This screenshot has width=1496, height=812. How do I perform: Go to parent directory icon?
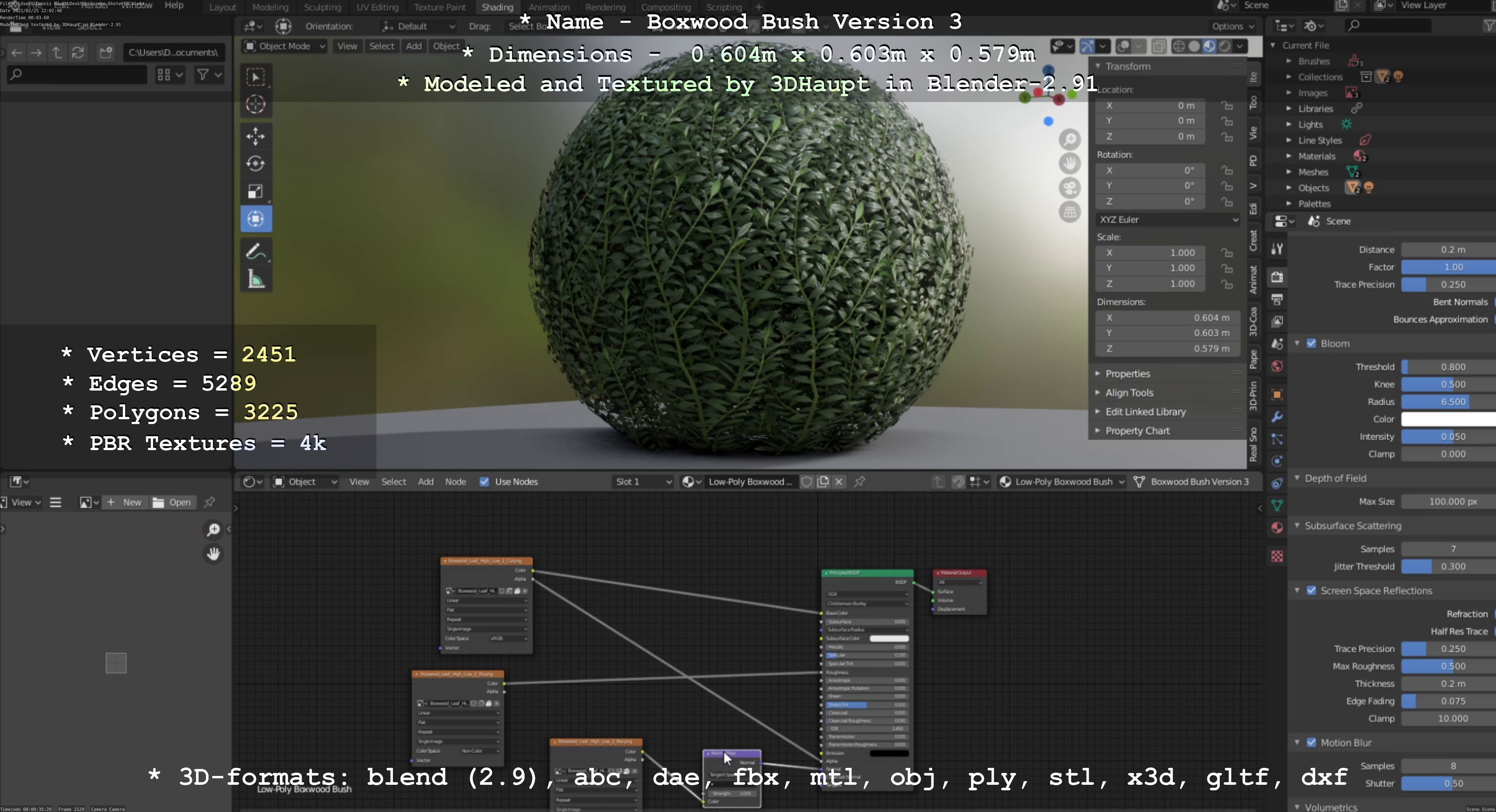(x=56, y=53)
